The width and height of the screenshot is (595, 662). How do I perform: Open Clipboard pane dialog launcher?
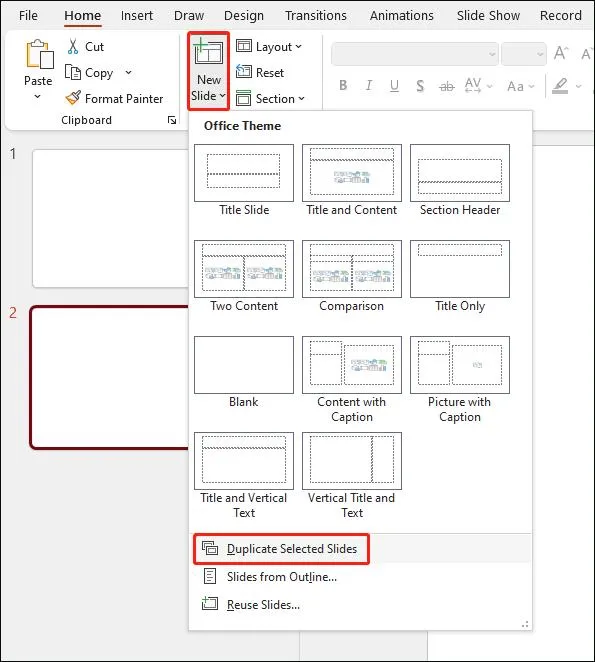pos(171,120)
